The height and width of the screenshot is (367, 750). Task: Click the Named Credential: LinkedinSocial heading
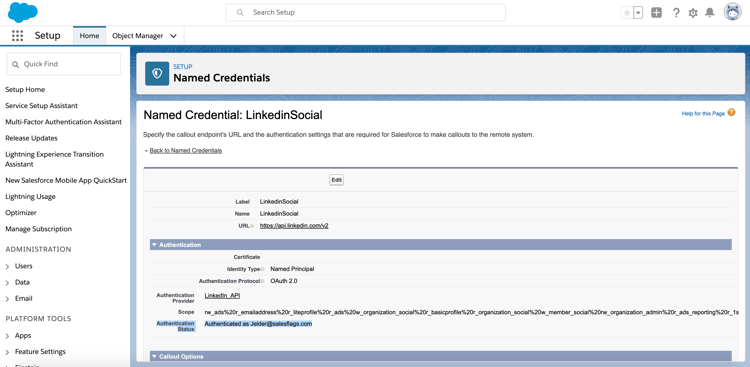[233, 115]
